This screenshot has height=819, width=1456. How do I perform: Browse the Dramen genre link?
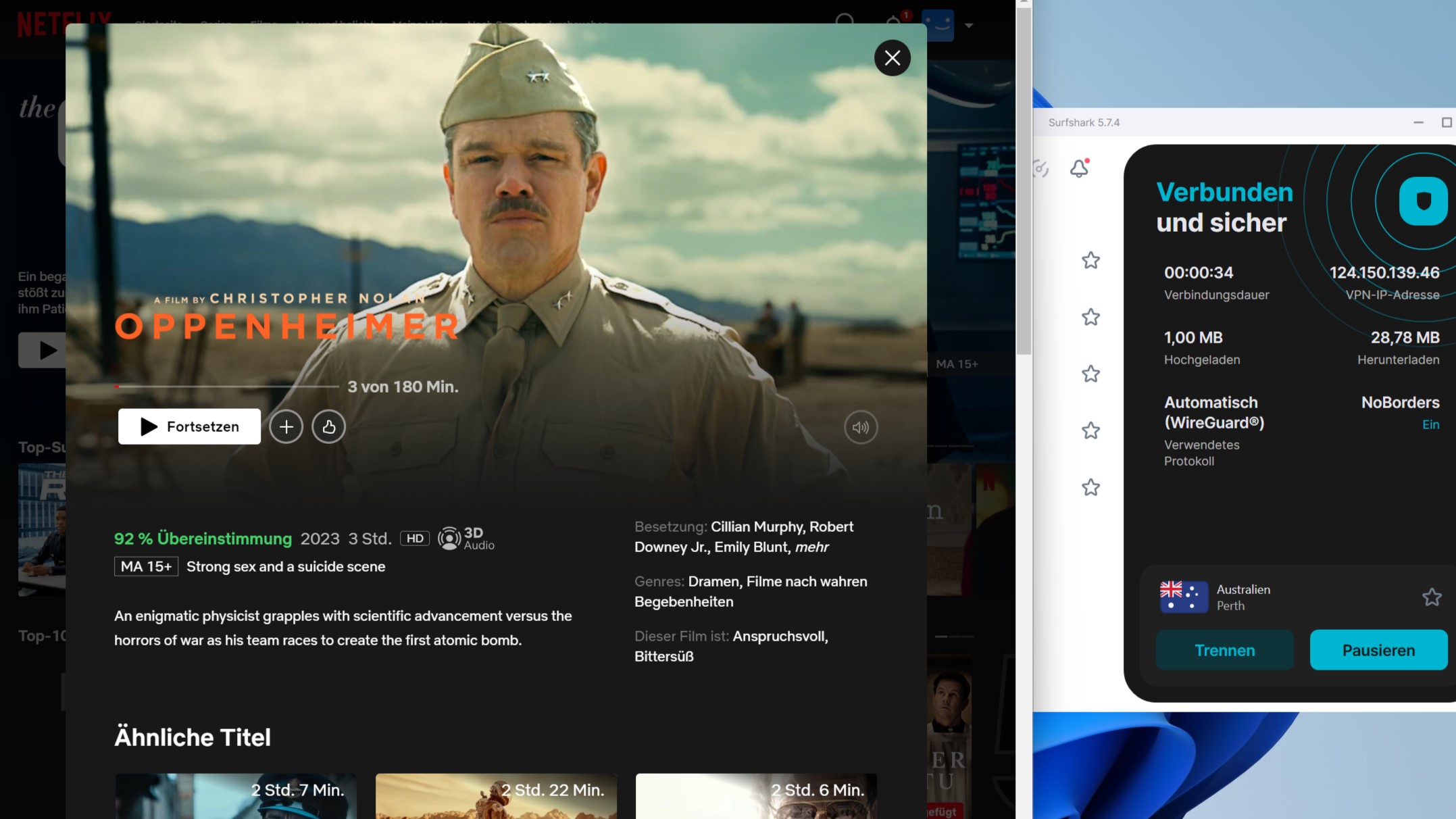(715, 581)
